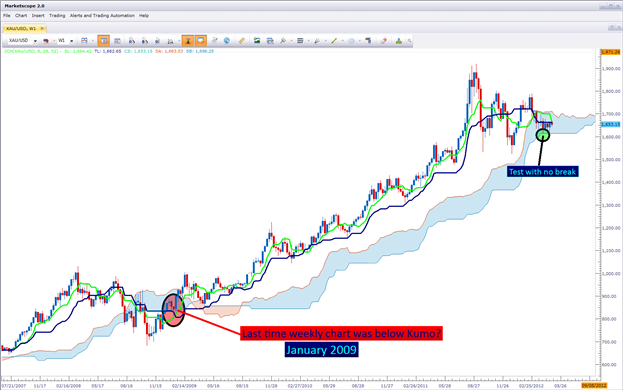Click the eraser tool icon
The image size is (623, 390).
[x=384, y=41]
